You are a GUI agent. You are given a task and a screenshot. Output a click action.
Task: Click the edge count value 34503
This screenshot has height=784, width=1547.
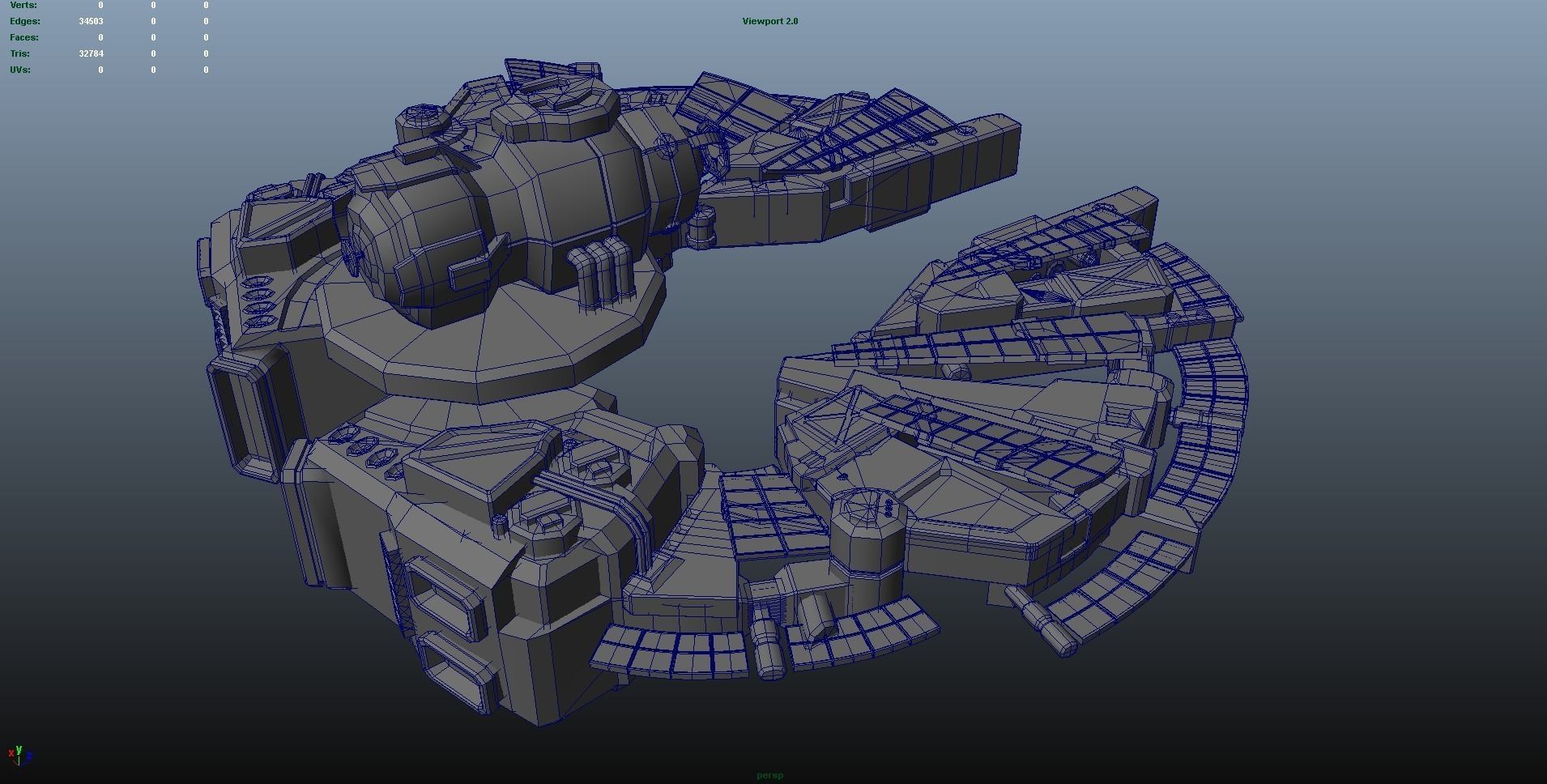(91, 21)
